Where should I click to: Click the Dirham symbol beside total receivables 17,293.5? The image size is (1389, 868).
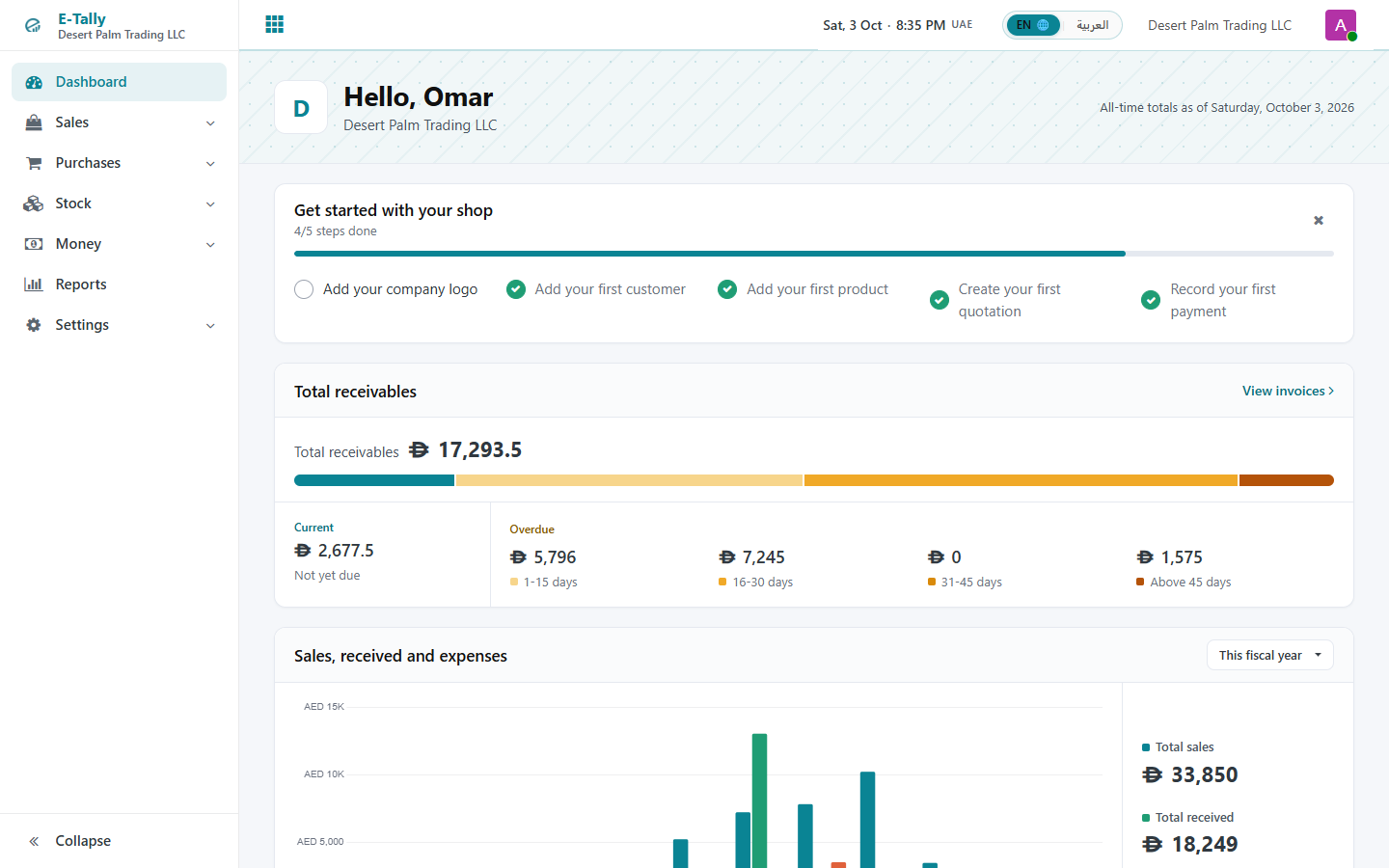(x=419, y=450)
